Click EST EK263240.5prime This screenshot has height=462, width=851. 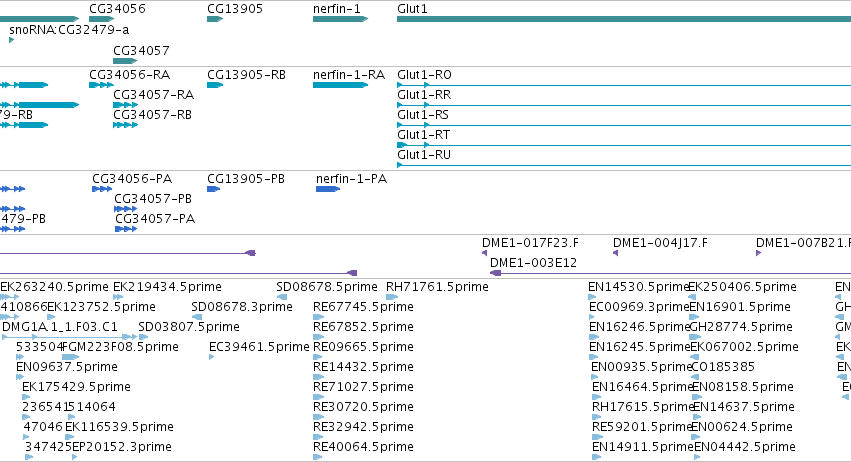(54, 287)
